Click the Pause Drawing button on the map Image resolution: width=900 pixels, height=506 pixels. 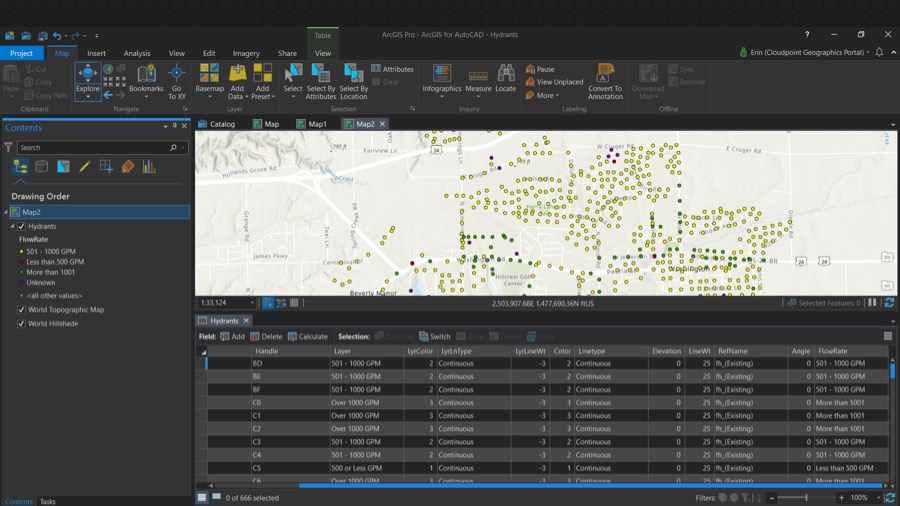872,303
